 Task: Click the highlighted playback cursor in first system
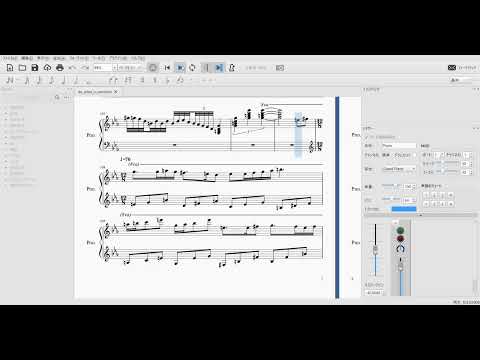click(x=298, y=135)
